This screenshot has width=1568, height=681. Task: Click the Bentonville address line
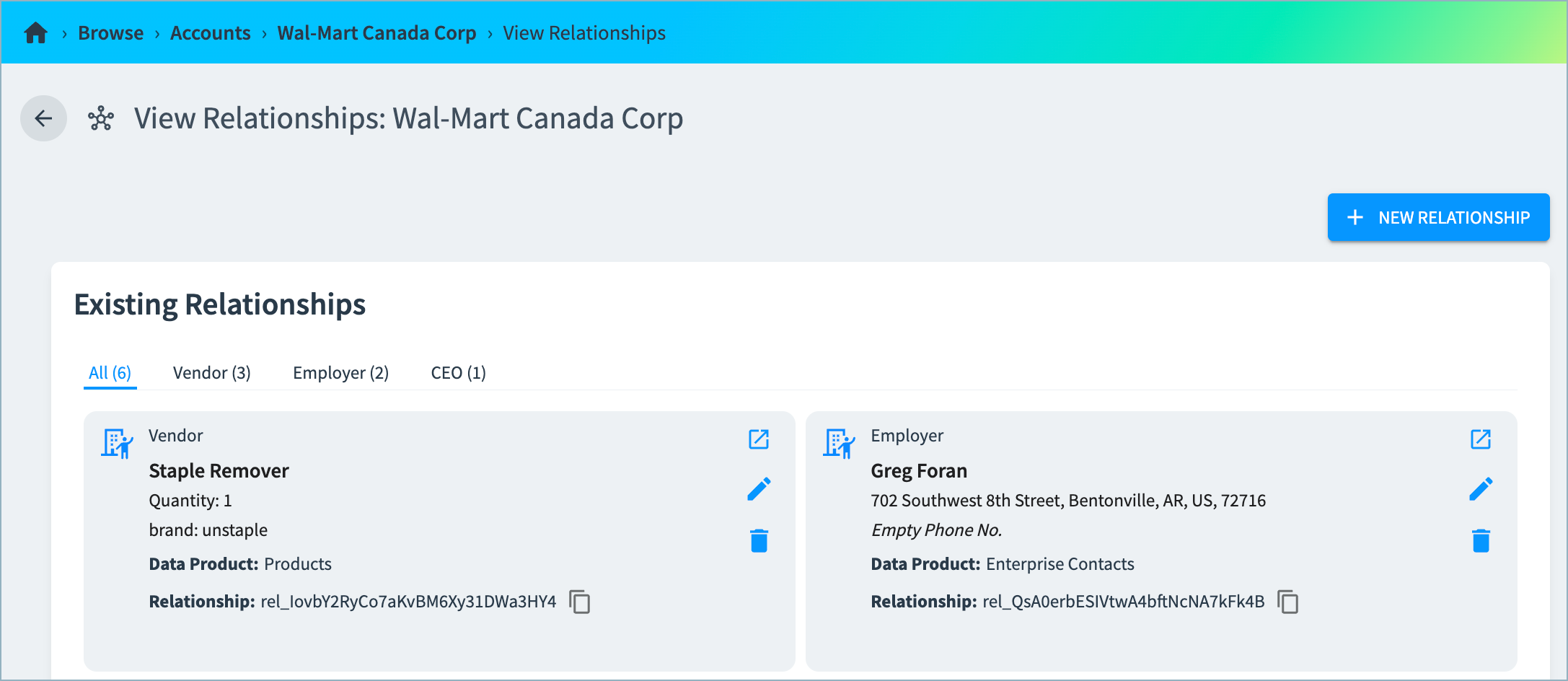point(1068,501)
